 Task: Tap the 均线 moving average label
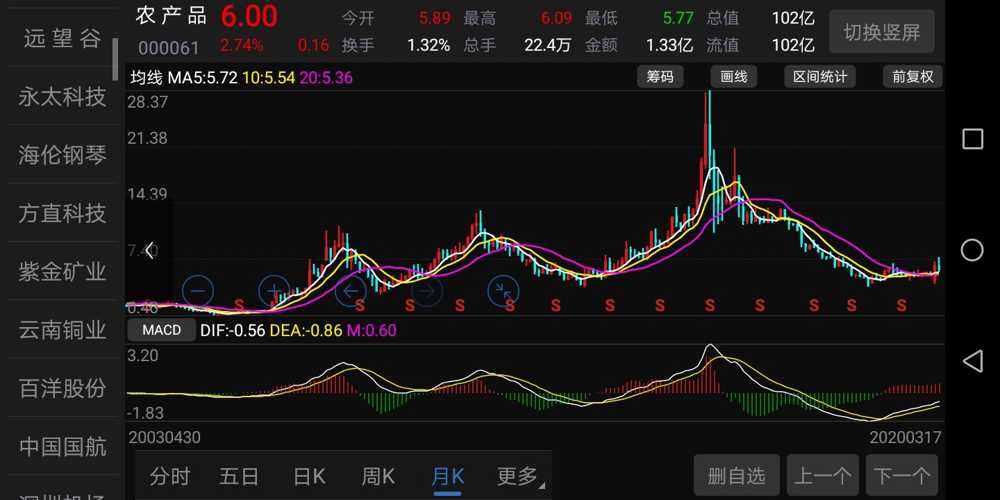click(147, 78)
